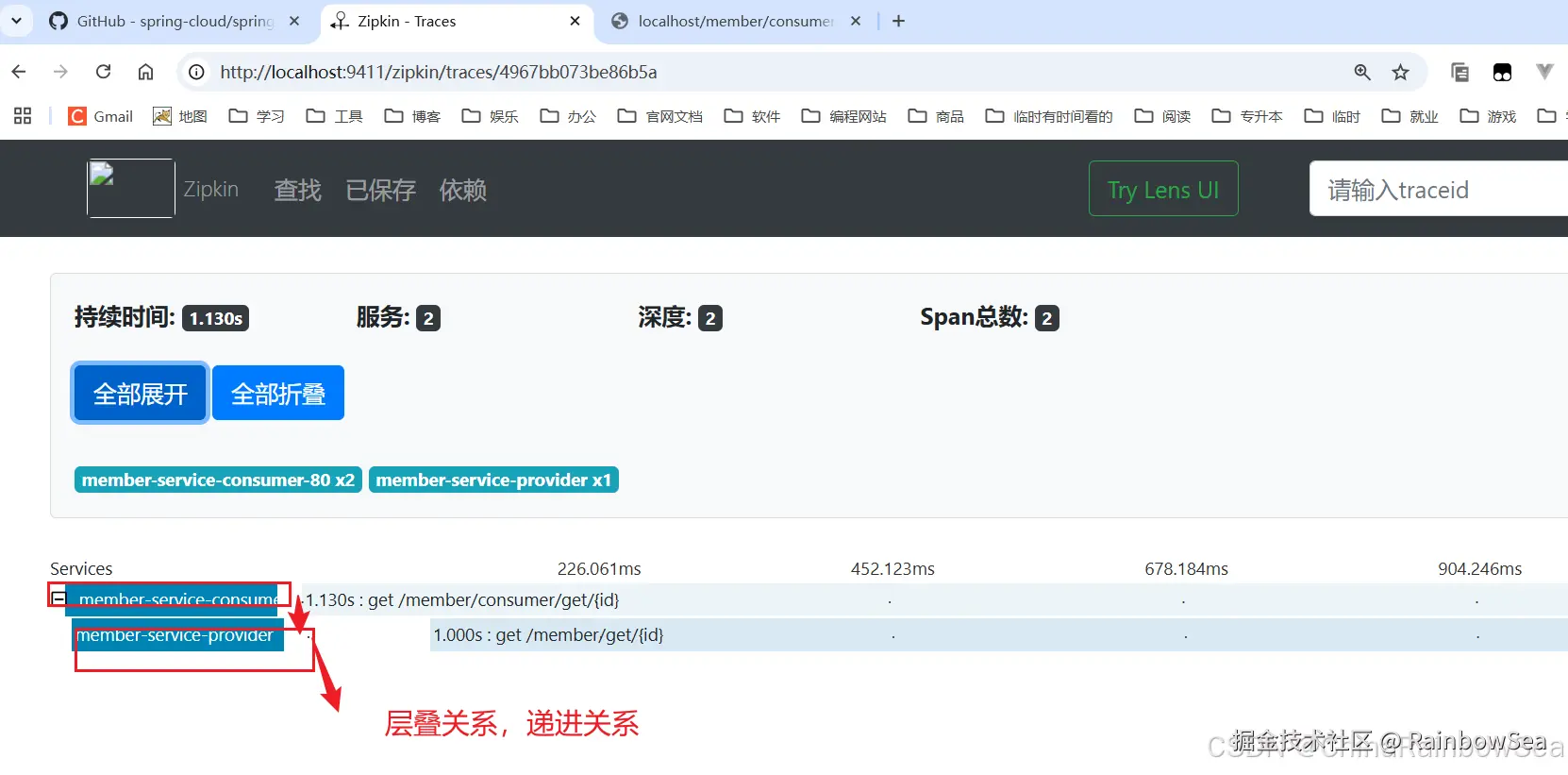1568x775 pixels.
Task: Select the member-service-consumer-80 x2 service badge
Action: (218, 480)
